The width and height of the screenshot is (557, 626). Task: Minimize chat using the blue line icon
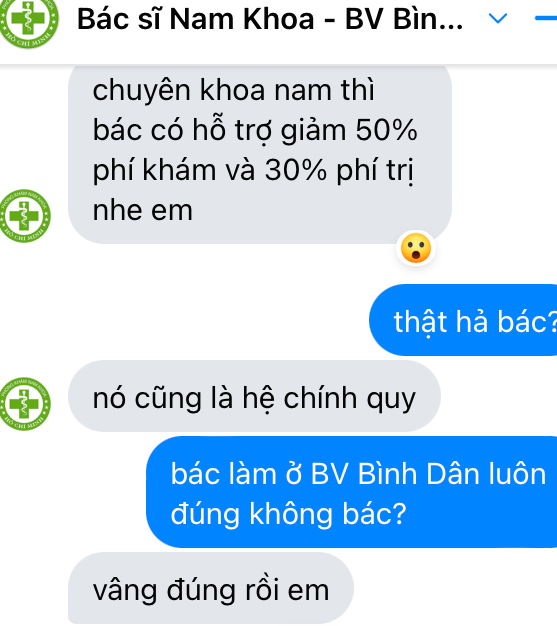[x=546, y=18]
